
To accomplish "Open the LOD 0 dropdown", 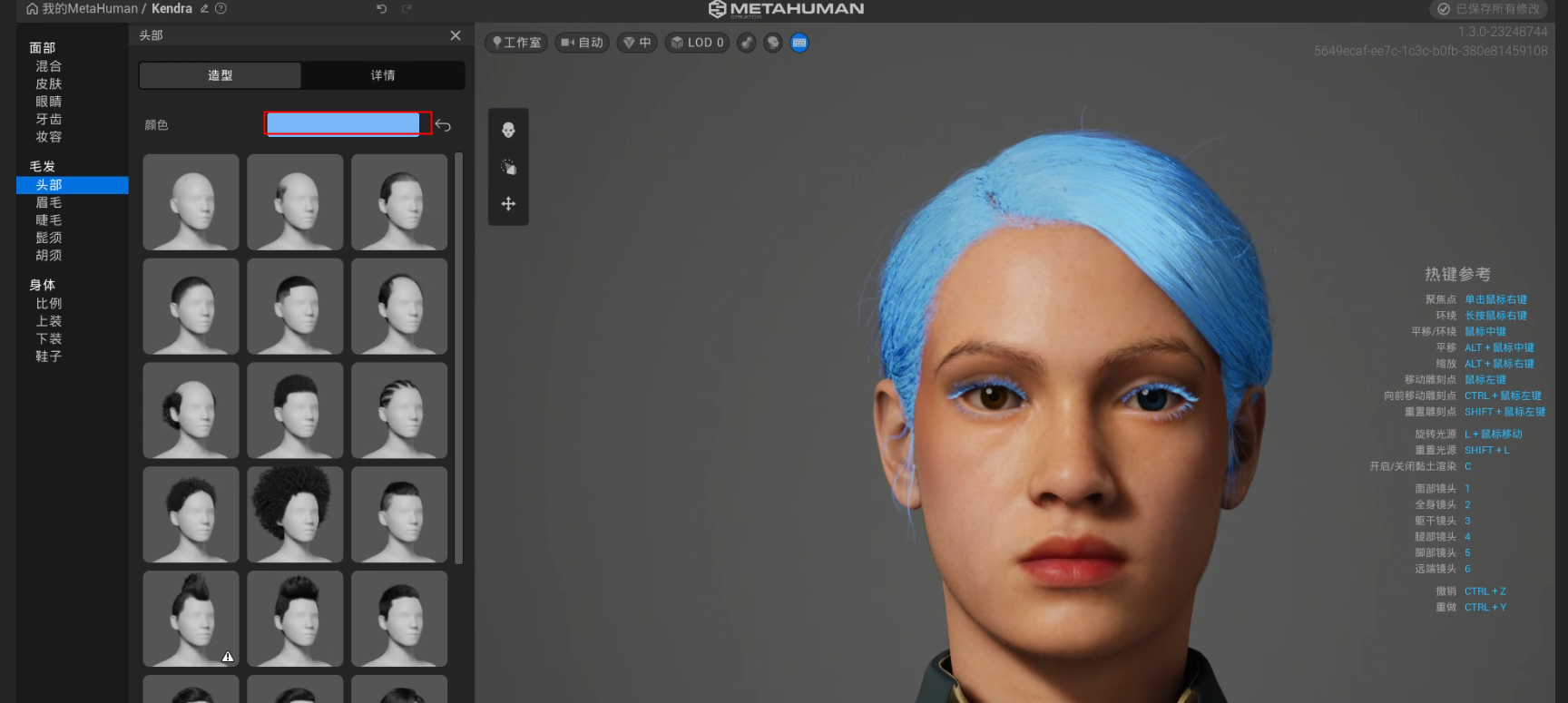I will (x=697, y=43).
